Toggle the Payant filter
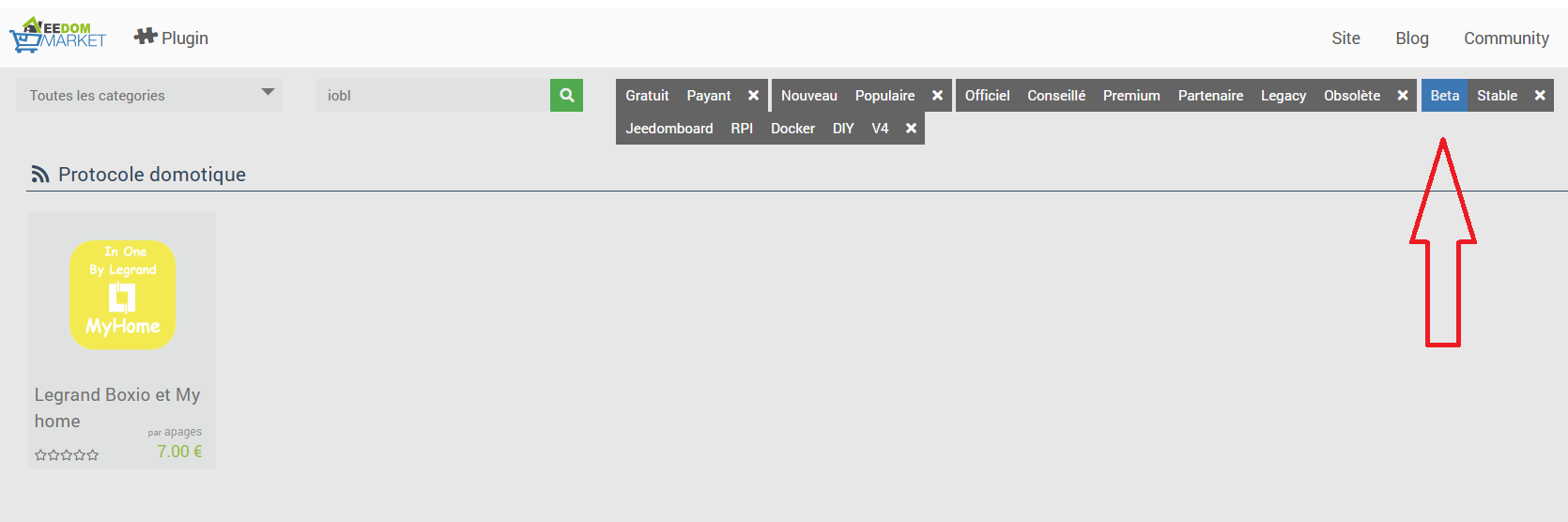The width and height of the screenshot is (1568, 522). pos(709,96)
